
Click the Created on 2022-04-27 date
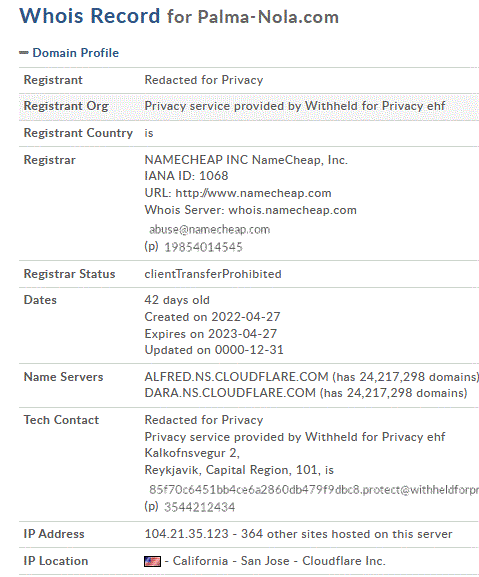coord(212,317)
